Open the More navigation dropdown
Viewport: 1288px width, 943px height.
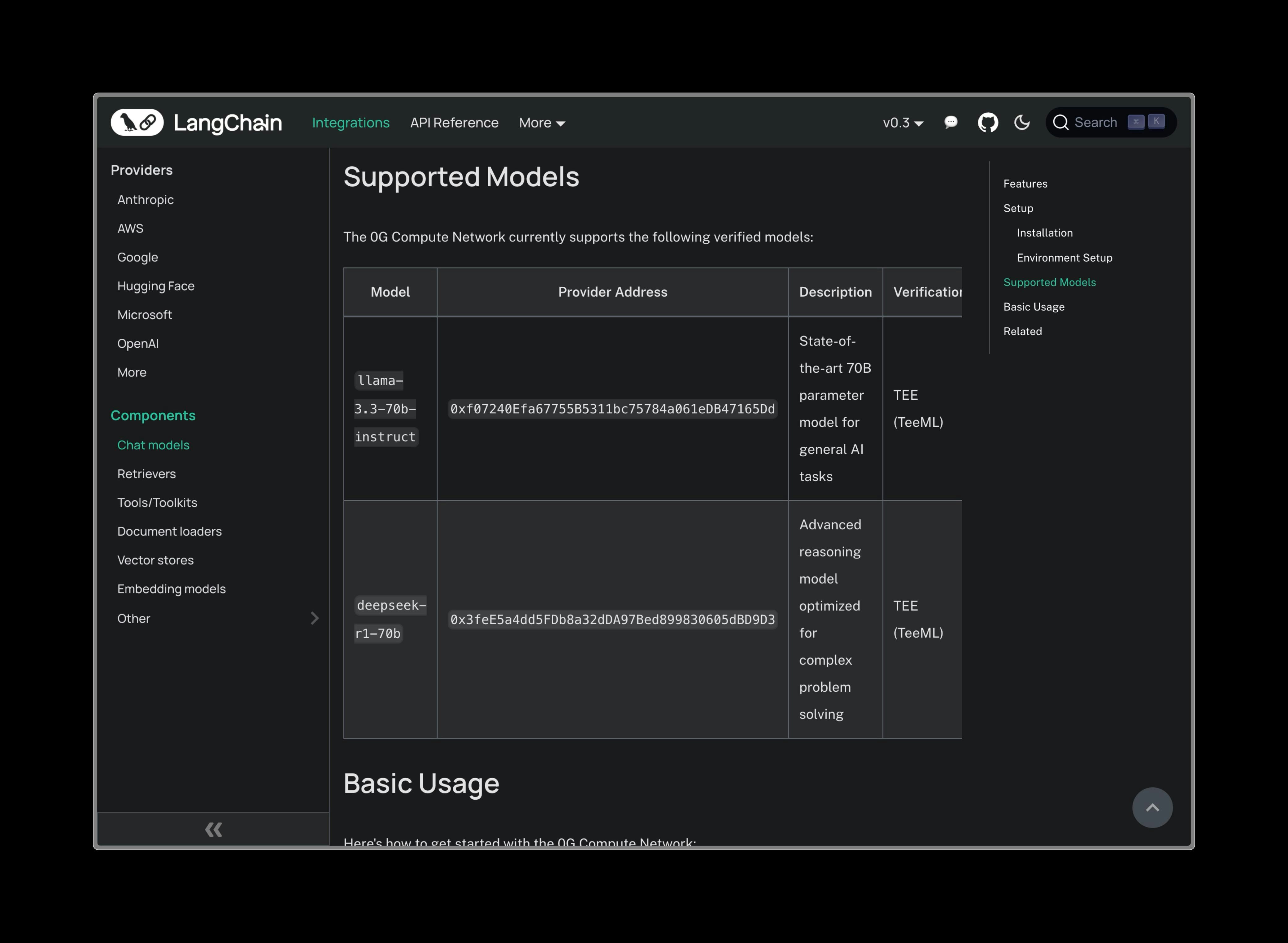click(x=541, y=123)
